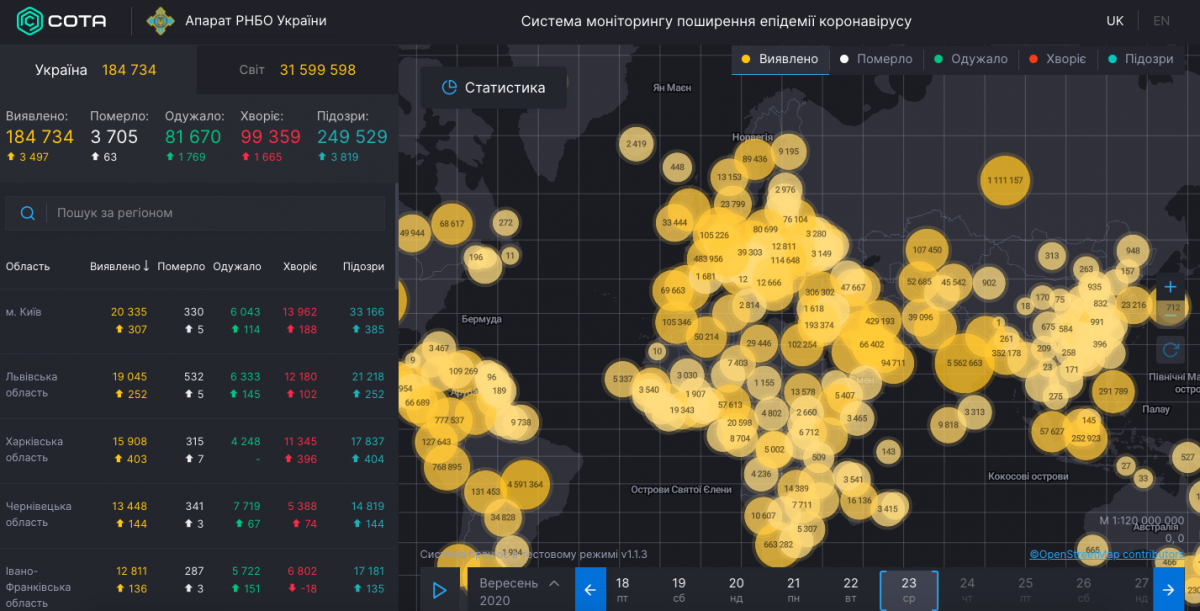Sort table by Виявлено column arrow
Viewport: 1200px width, 611px height.
[x=146, y=266]
